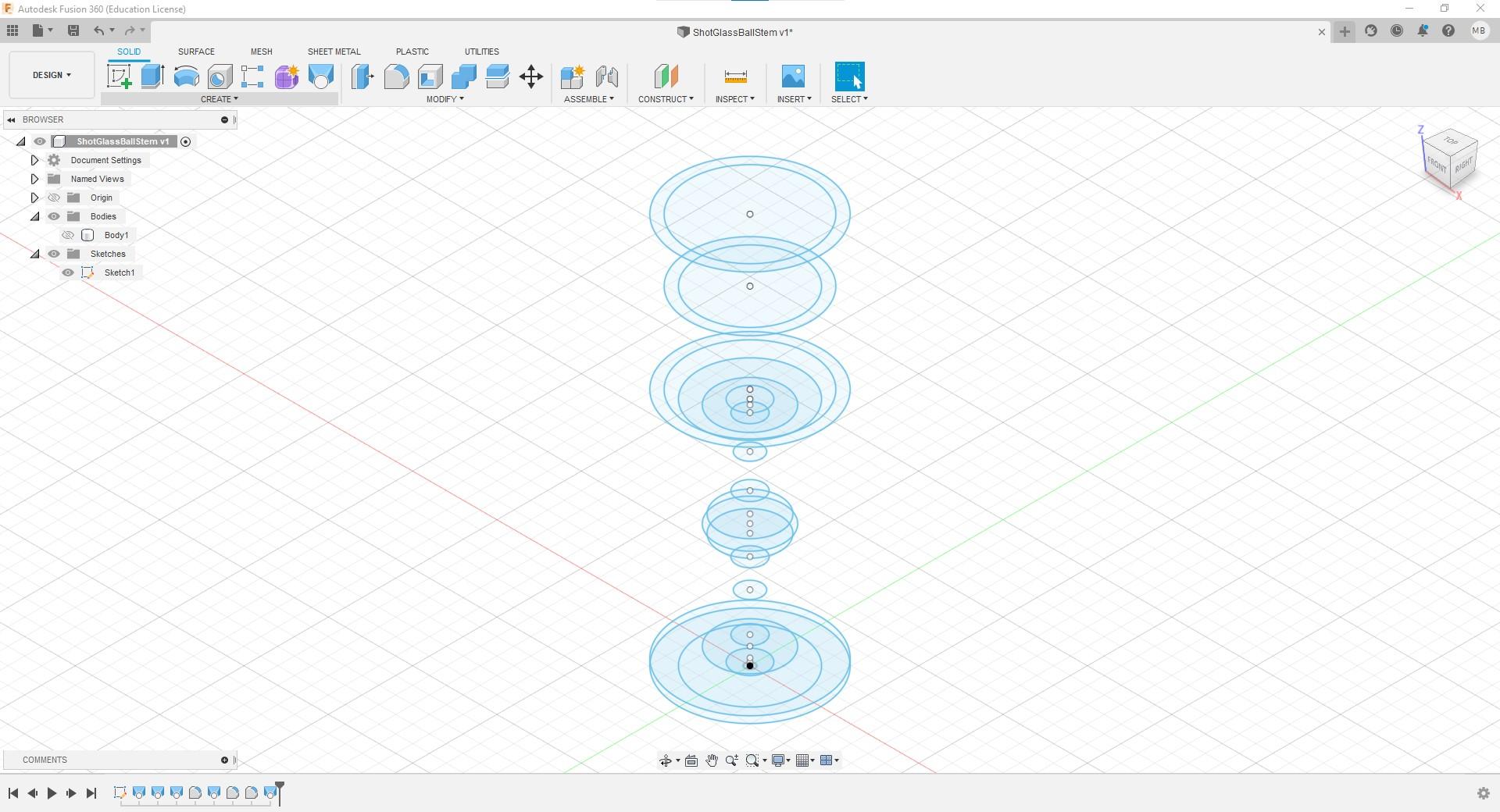Viewport: 1500px width, 812px height.
Task: Select the Measure tool
Action: [735, 77]
